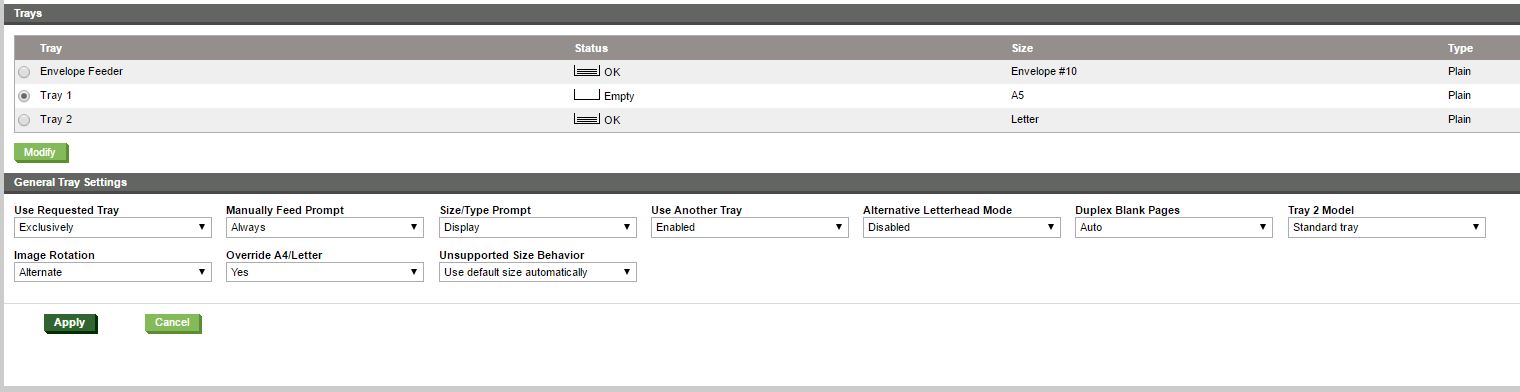Click the Modify button
The image size is (1520, 392).
41,153
